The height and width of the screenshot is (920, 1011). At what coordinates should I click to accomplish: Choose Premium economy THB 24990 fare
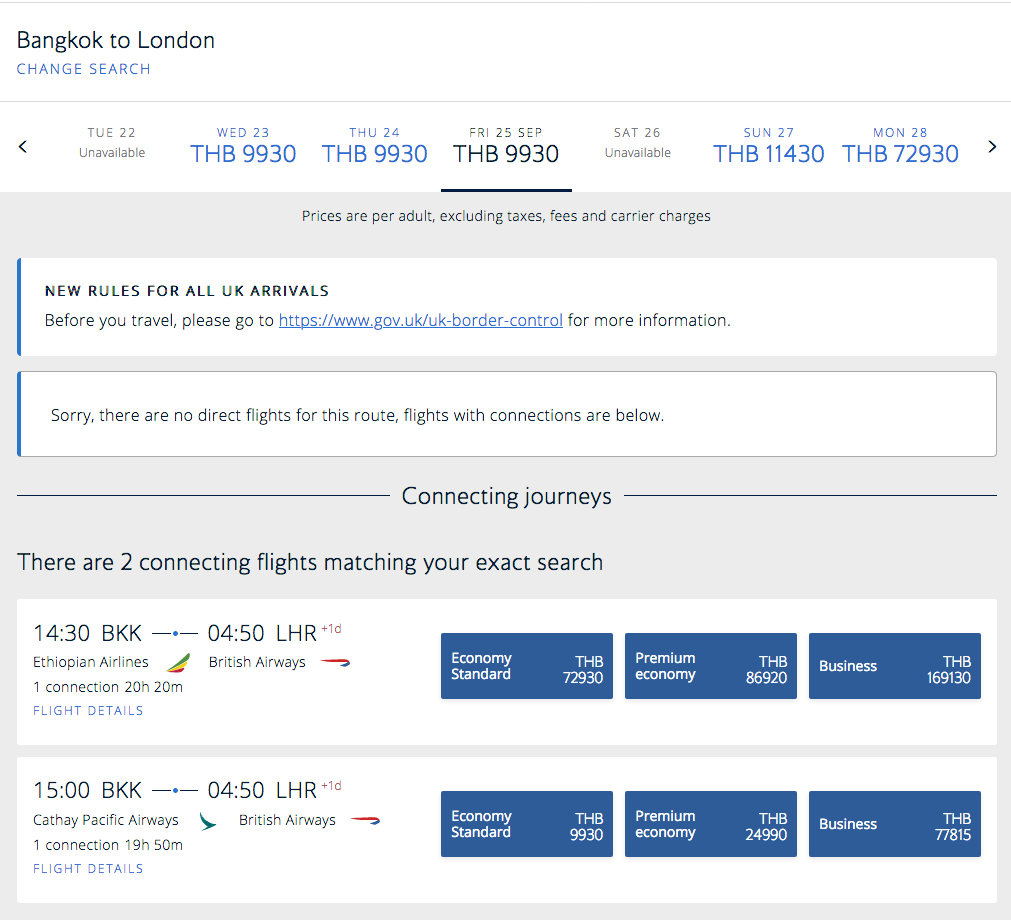tap(711, 824)
